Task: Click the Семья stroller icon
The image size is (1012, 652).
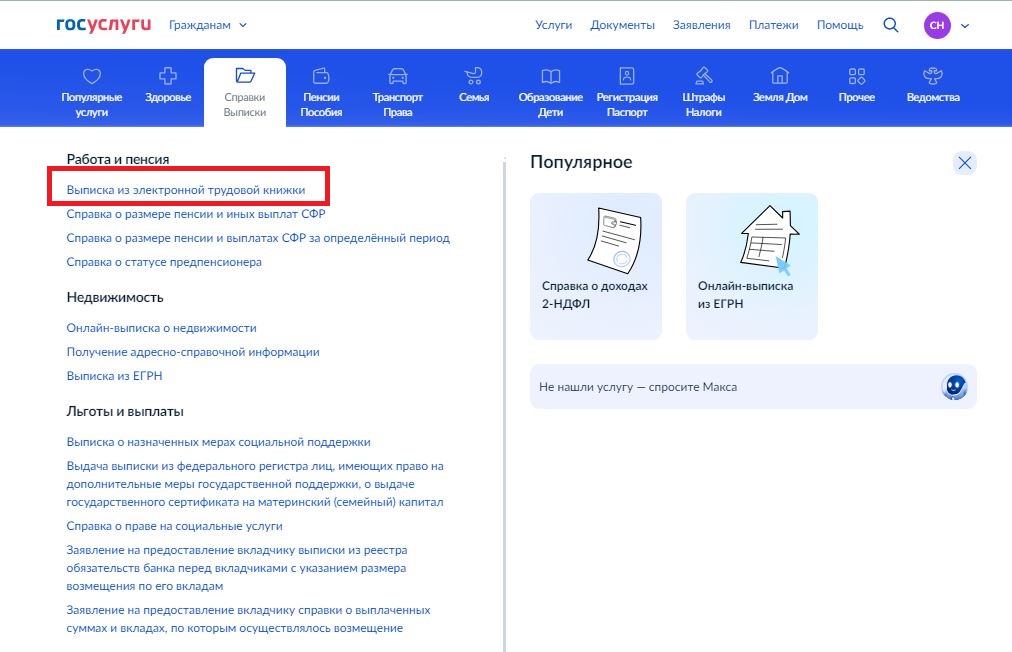Action: coord(474,77)
